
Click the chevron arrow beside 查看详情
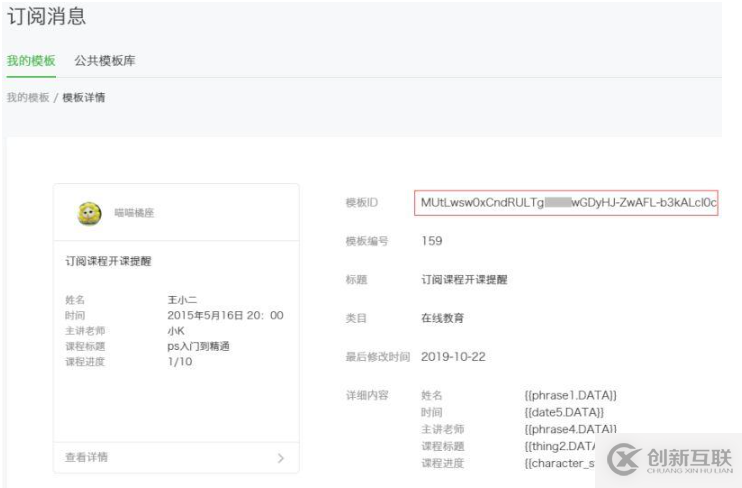coord(281,458)
